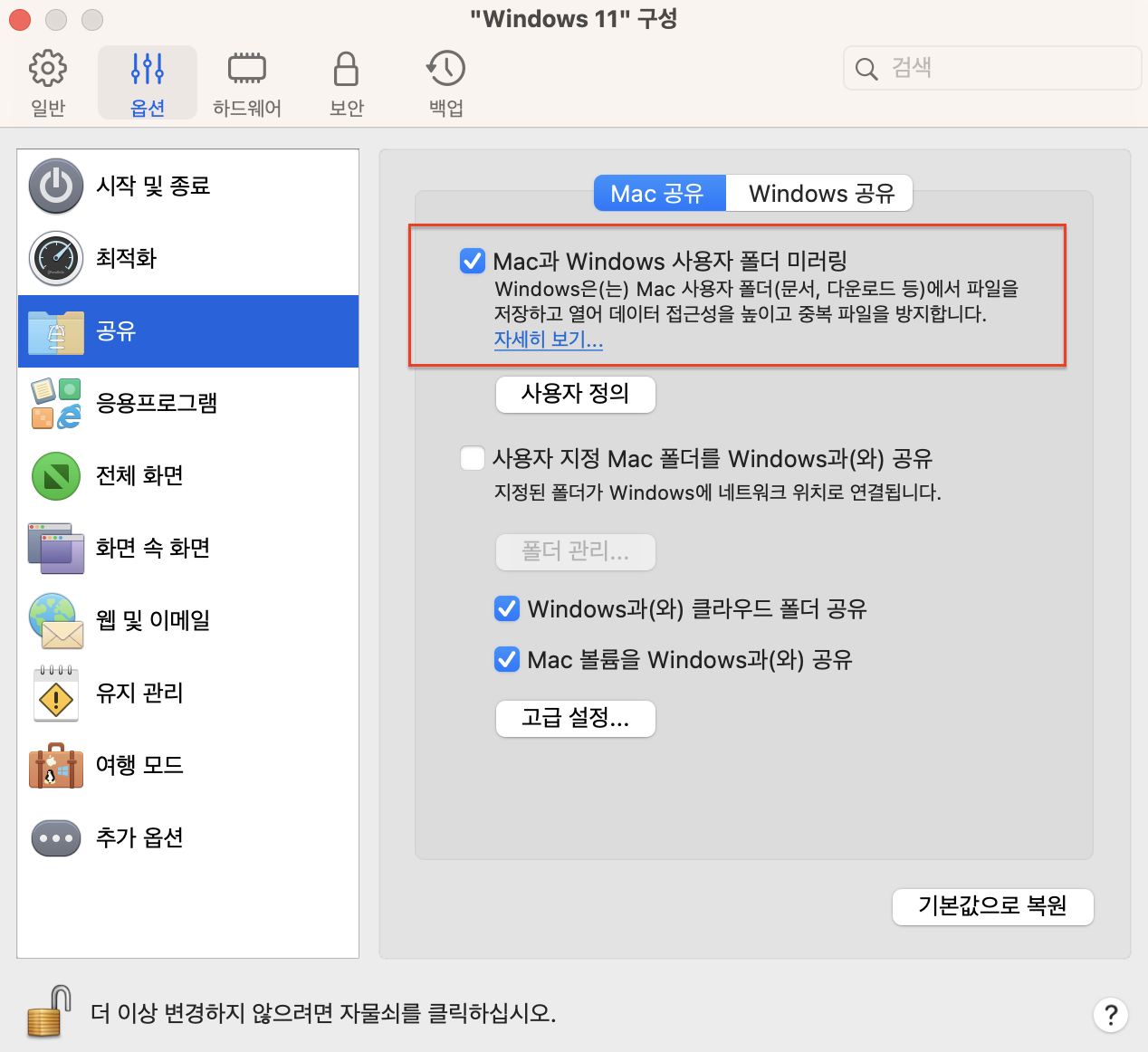
Task: Select the 전체 화면 green icon
Action: pyautogui.click(x=56, y=476)
